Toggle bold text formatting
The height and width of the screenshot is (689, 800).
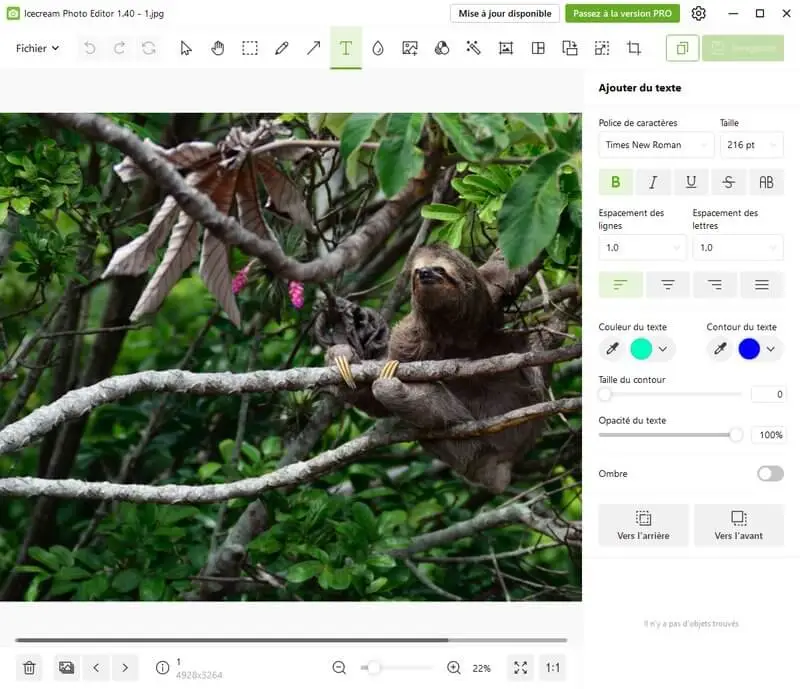pyautogui.click(x=616, y=182)
